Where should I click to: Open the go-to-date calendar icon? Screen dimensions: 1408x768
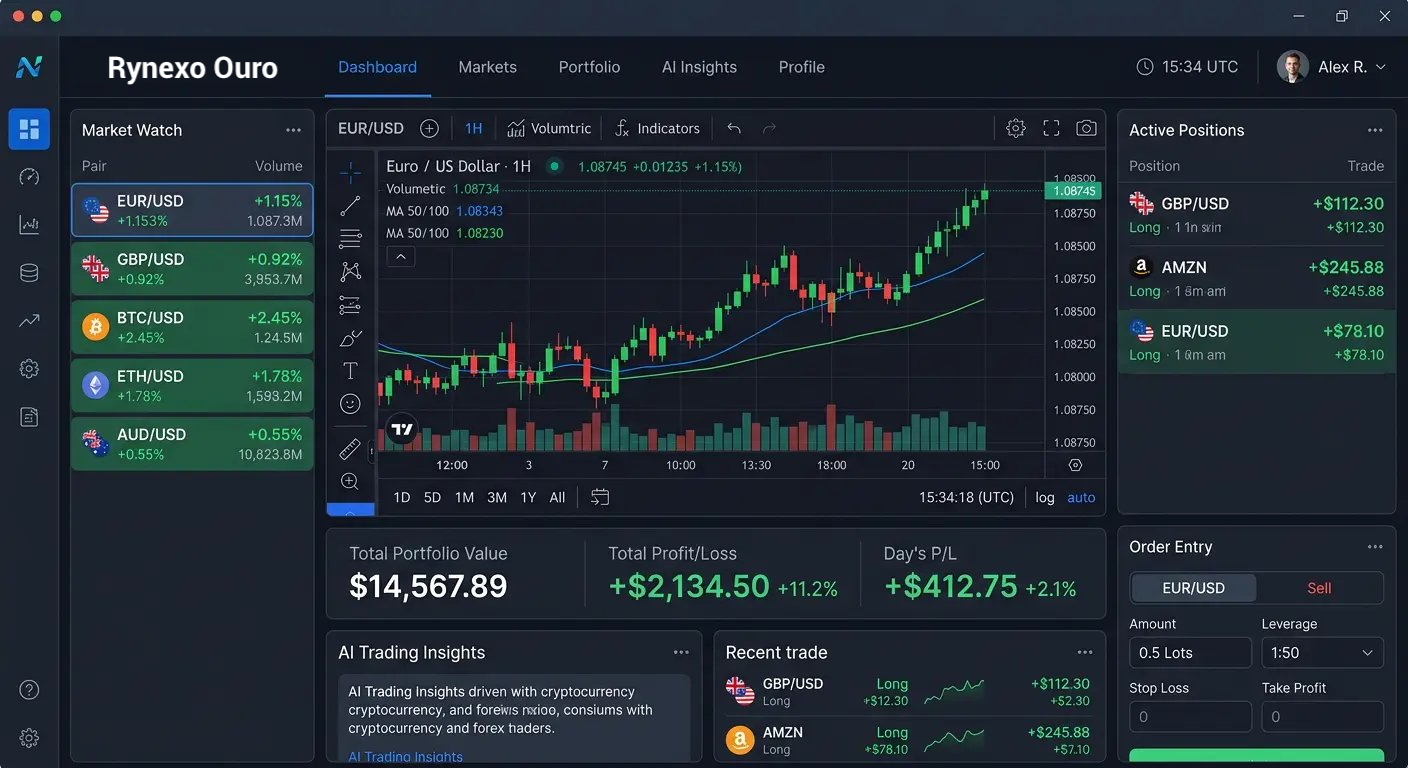(600, 497)
